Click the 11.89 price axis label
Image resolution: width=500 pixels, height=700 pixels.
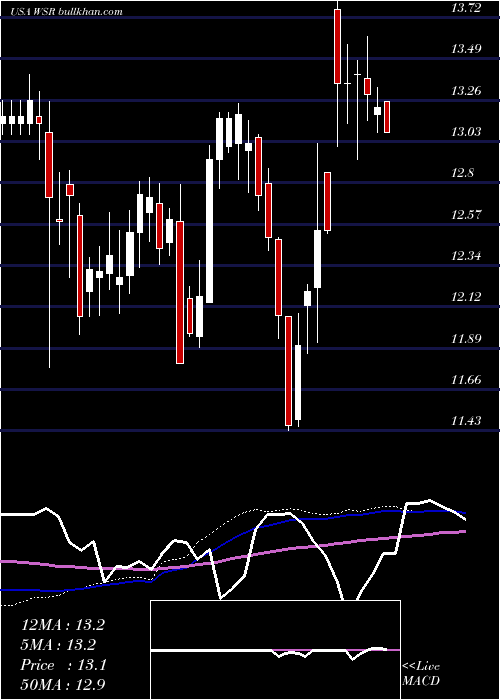466,339
